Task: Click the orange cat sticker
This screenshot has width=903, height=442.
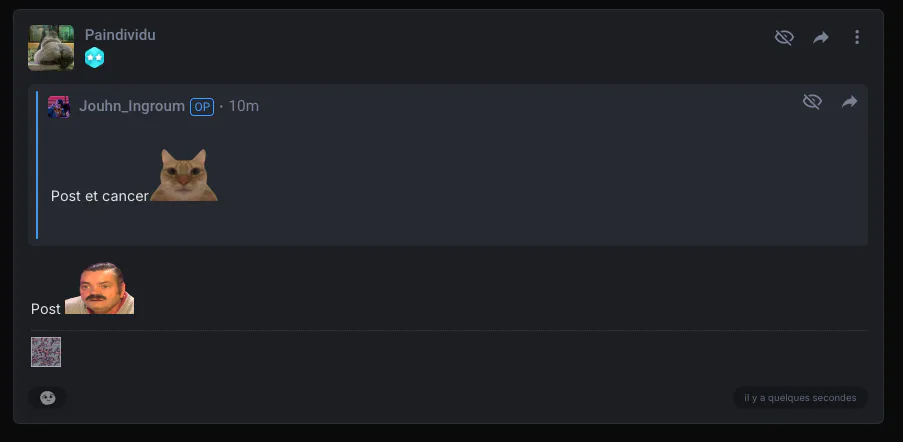Action: pyautogui.click(x=184, y=175)
